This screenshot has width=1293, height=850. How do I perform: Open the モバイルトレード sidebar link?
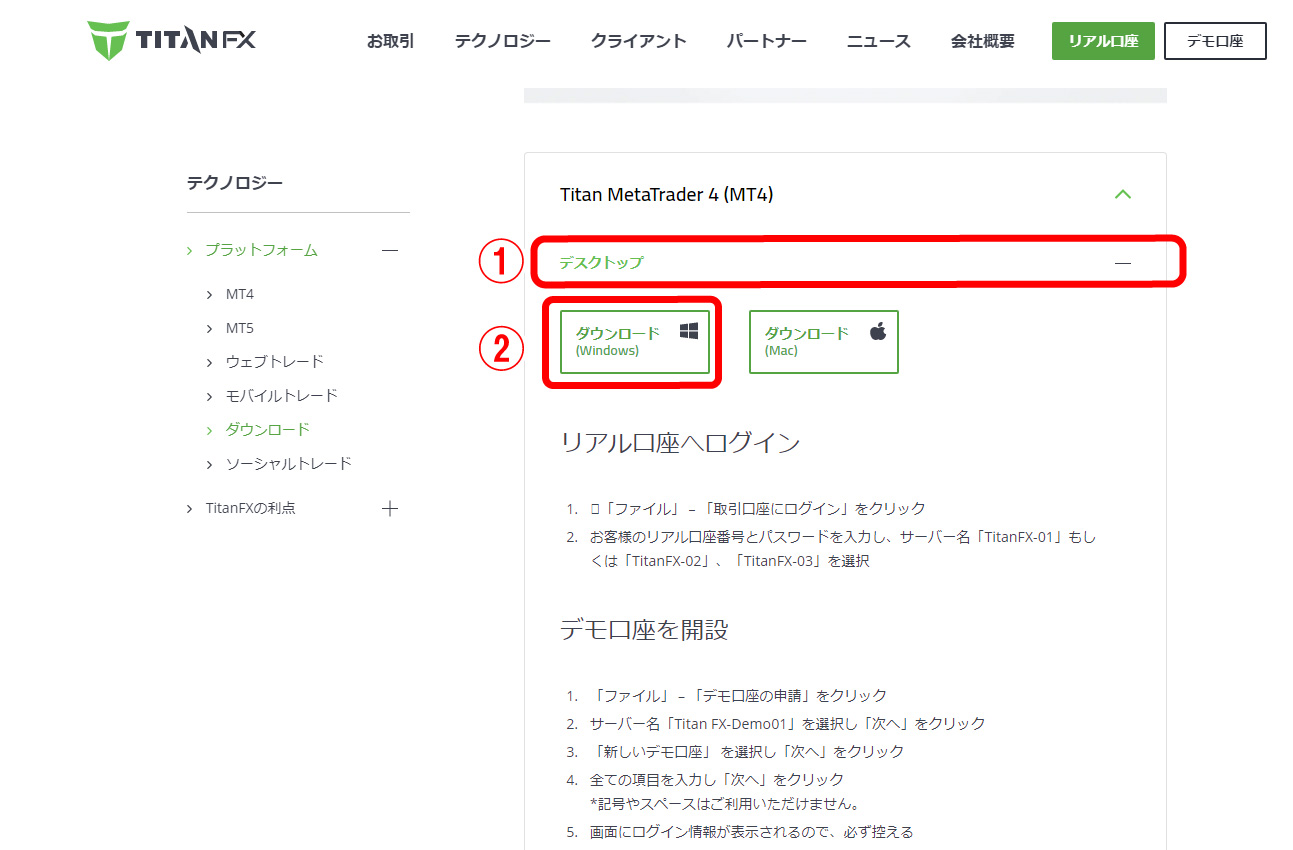click(282, 395)
